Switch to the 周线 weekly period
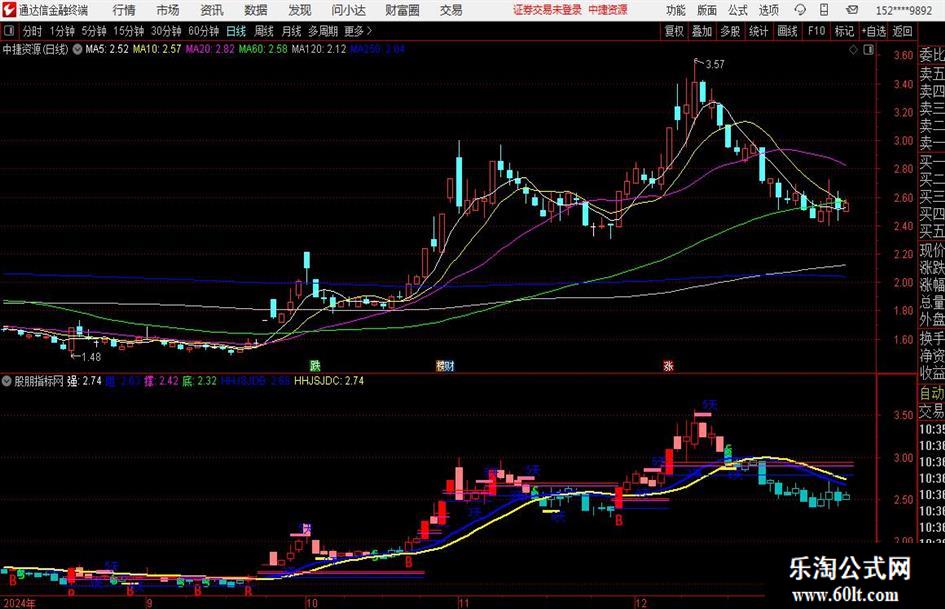This screenshot has width=945, height=609. 264,31
